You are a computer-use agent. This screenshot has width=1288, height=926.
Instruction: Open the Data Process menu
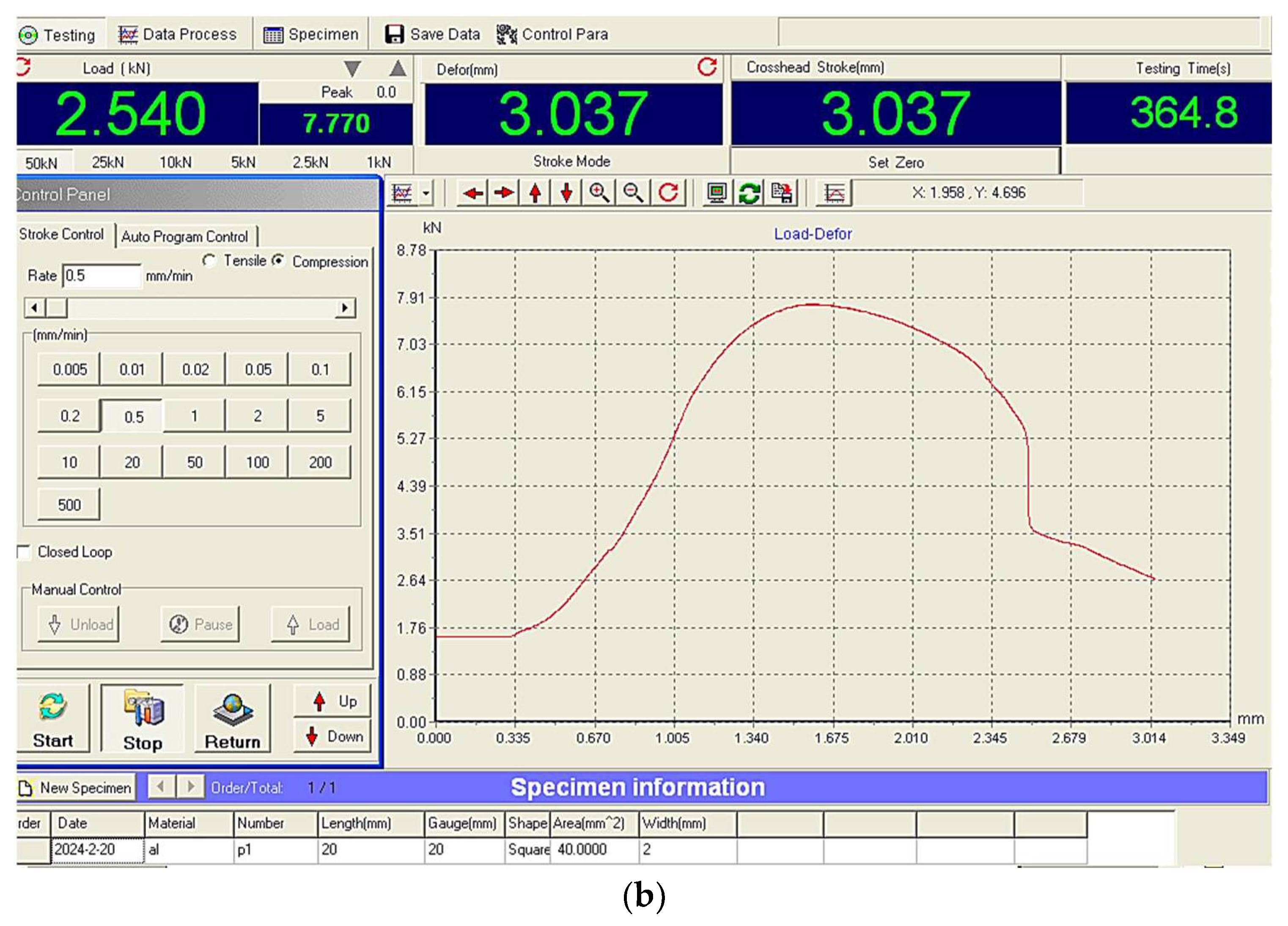(177, 34)
